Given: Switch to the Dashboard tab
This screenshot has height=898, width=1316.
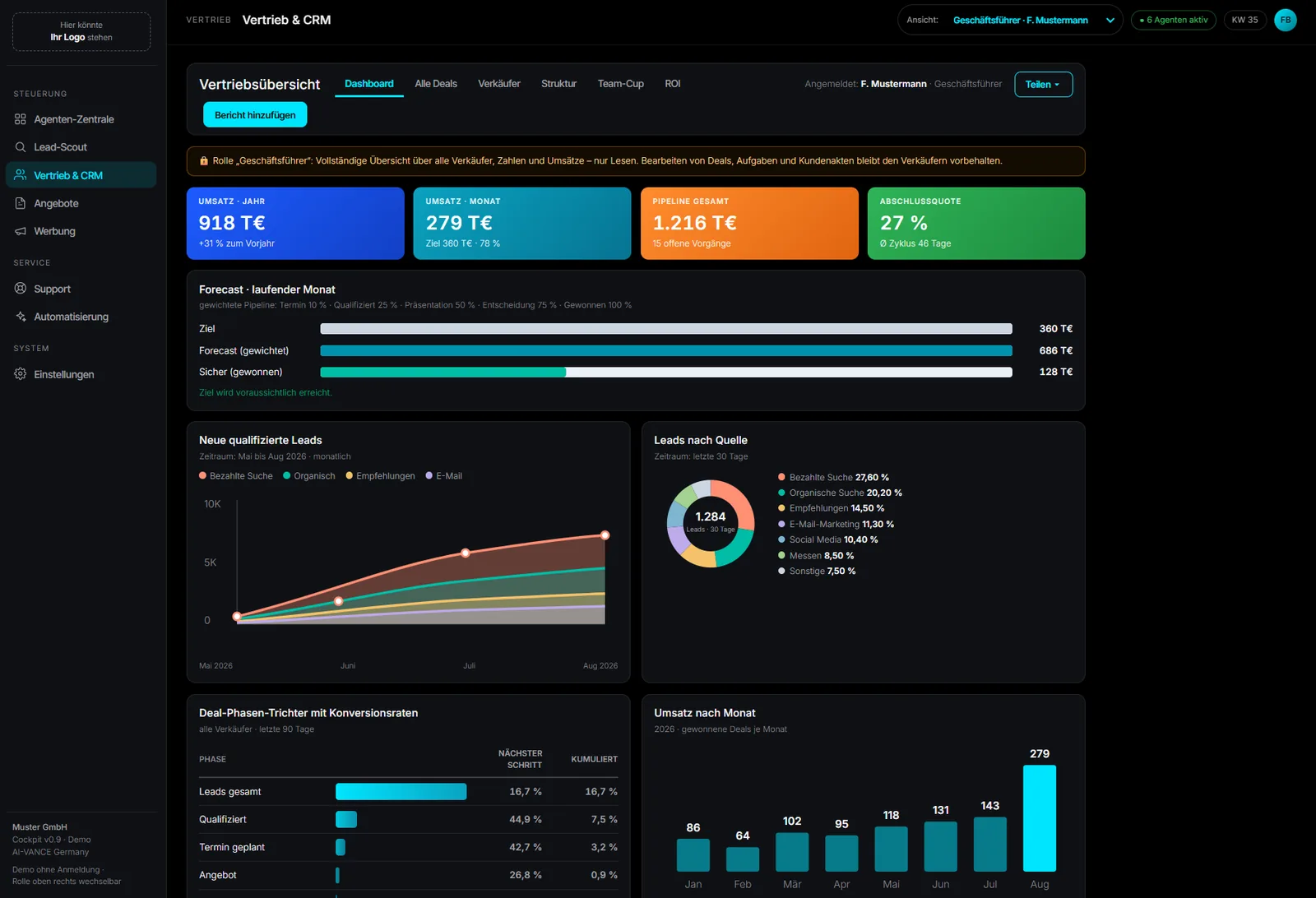Looking at the screenshot, I should [x=368, y=84].
